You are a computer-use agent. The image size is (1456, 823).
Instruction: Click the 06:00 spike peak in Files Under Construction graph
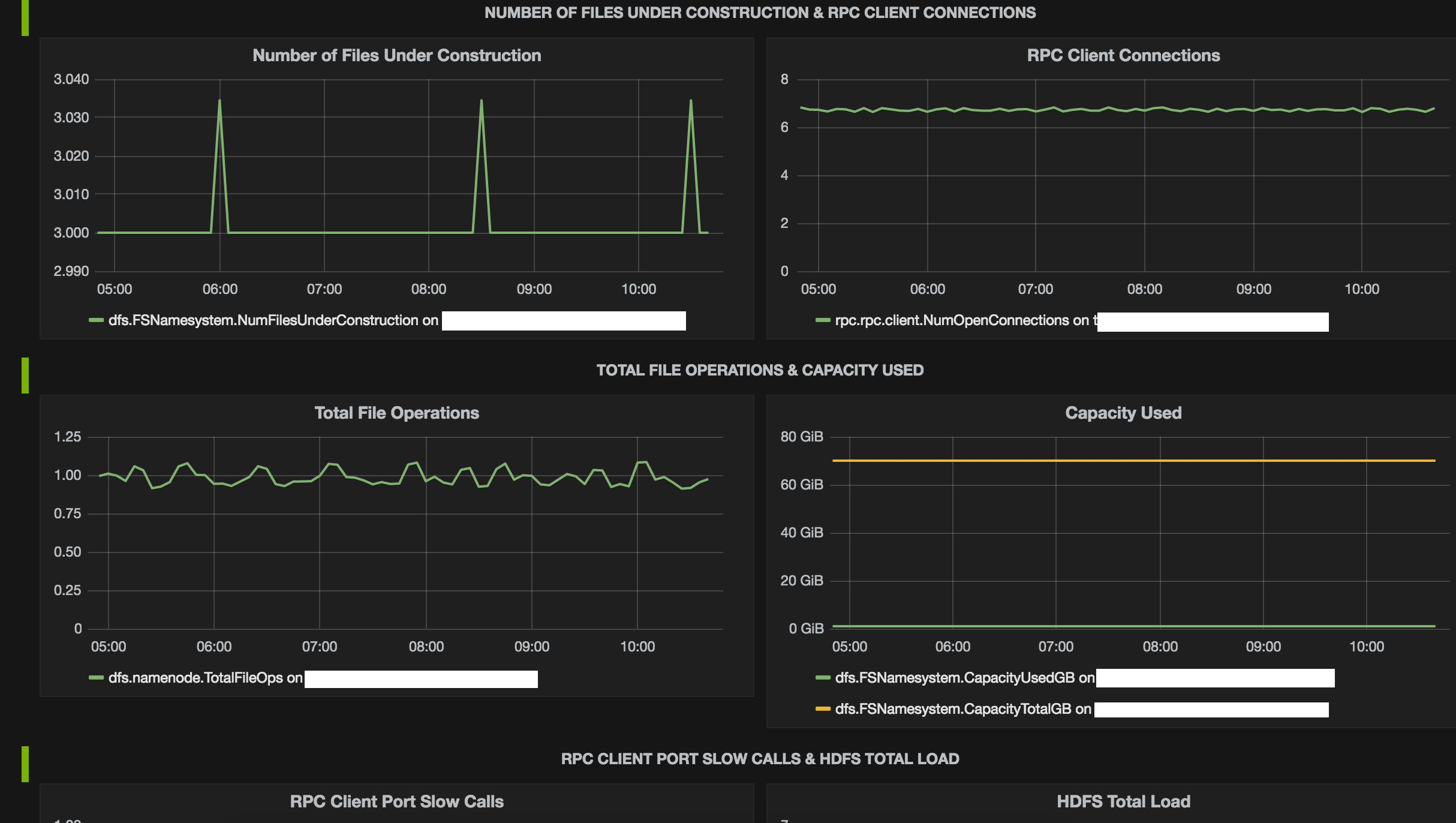(x=219, y=101)
